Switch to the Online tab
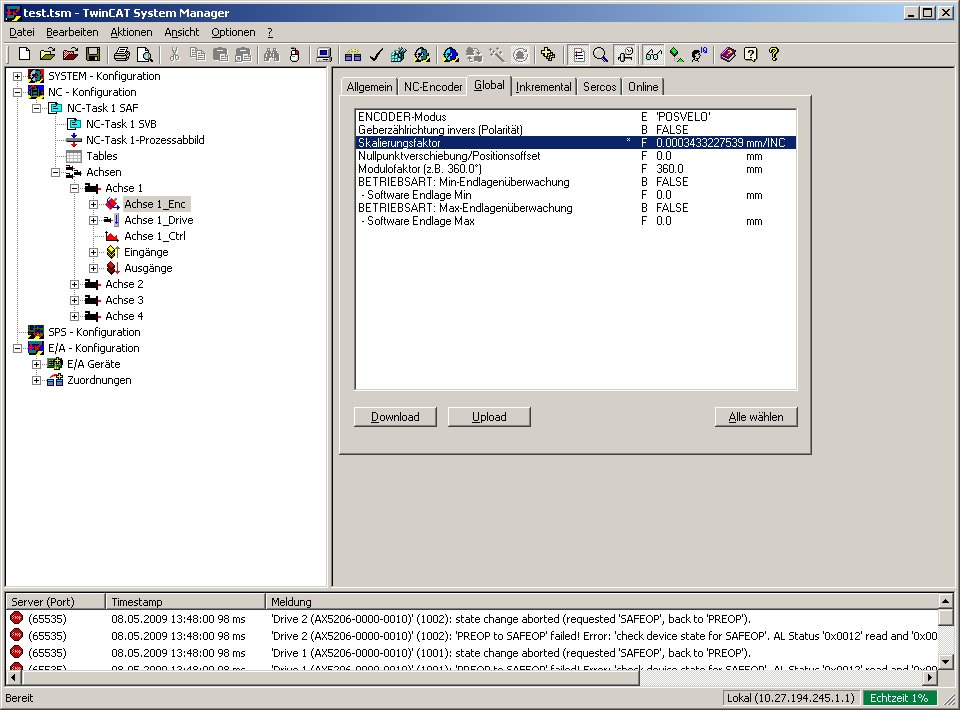 643,87
